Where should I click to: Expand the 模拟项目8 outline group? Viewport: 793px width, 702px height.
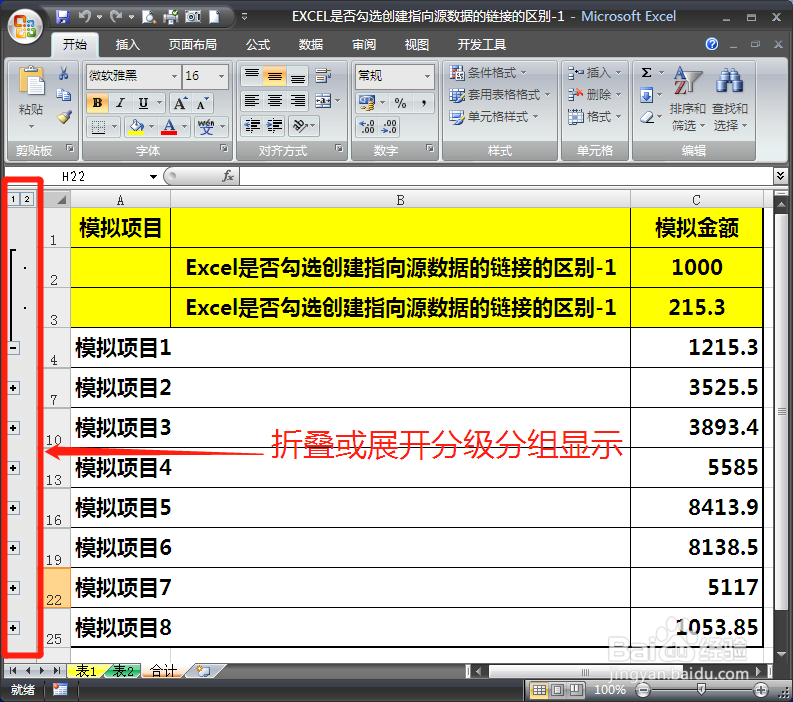[x=14, y=628]
